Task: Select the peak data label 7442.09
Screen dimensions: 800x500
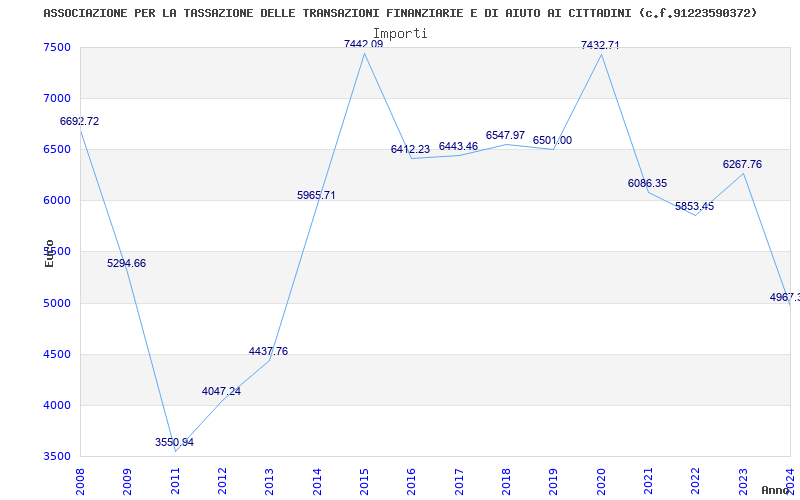Action: pyautogui.click(x=363, y=44)
